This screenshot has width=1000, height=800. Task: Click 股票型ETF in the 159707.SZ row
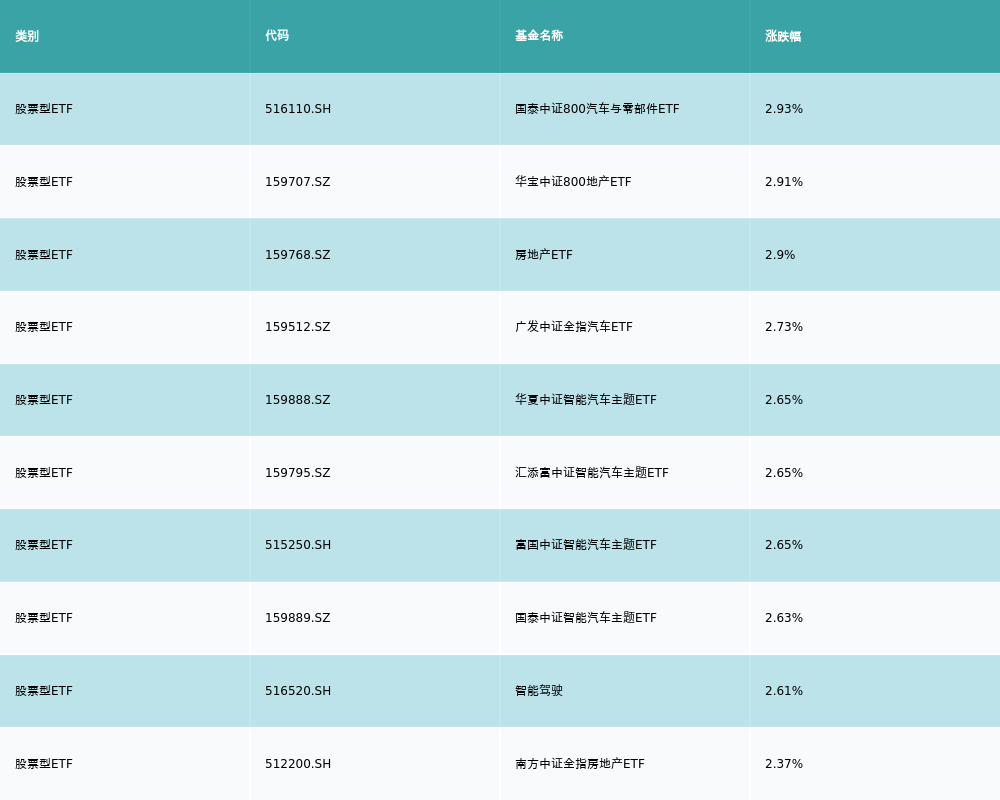click(x=44, y=182)
